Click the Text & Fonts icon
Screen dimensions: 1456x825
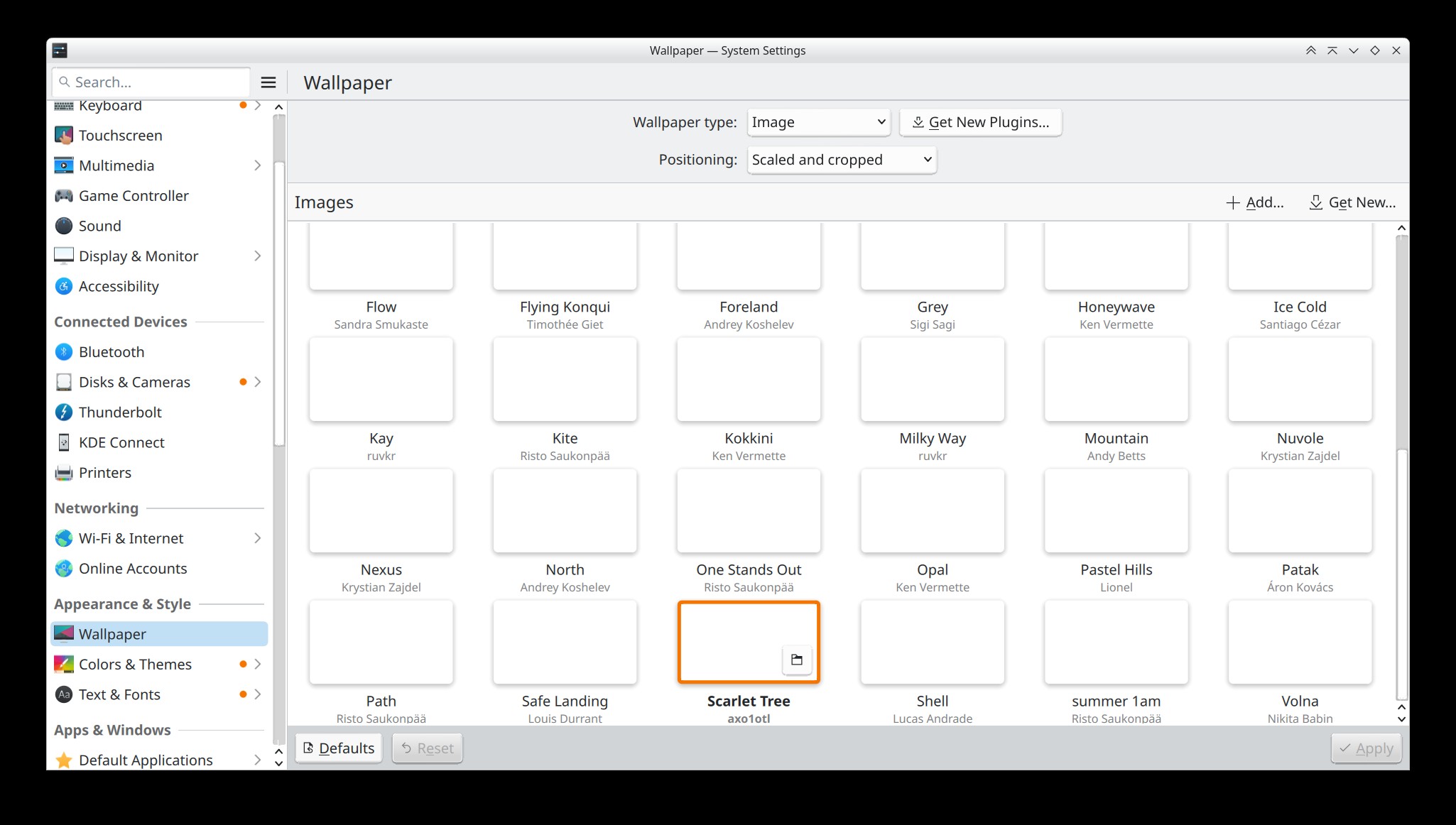coord(64,694)
